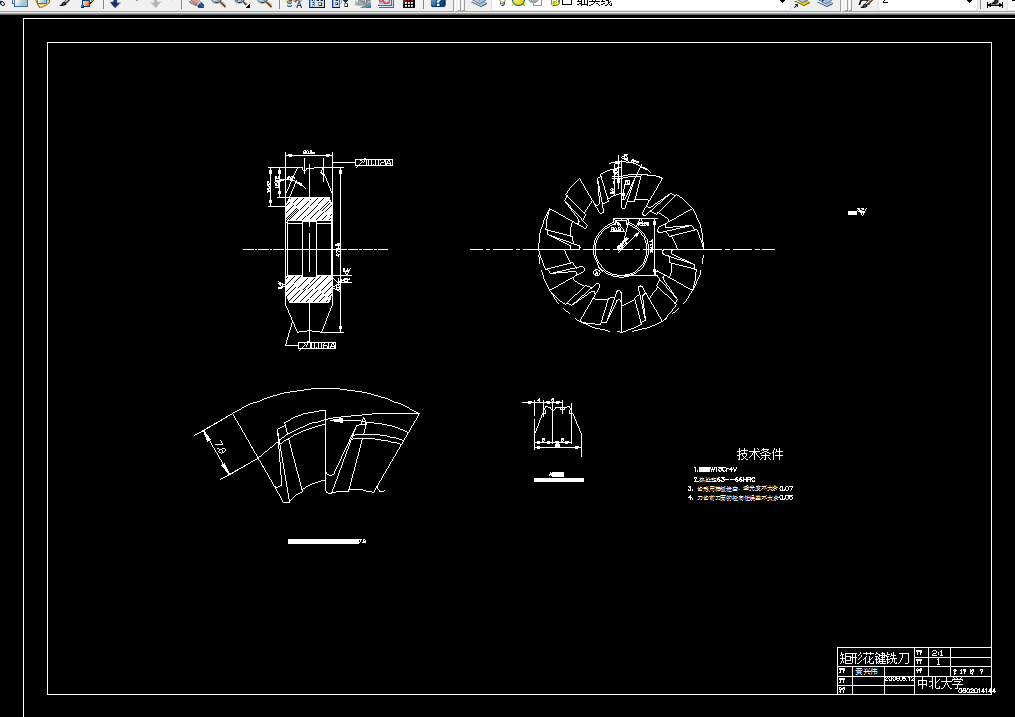Click the blue Undo arrow icon

[115, 3]
